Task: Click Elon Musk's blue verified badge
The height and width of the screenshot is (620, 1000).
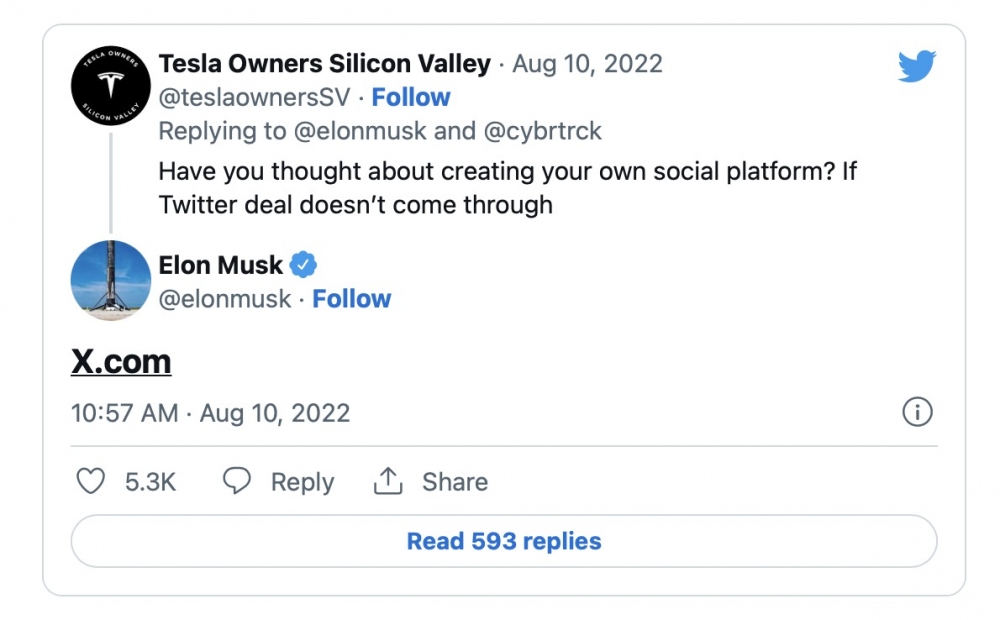Action: point(303,265)
